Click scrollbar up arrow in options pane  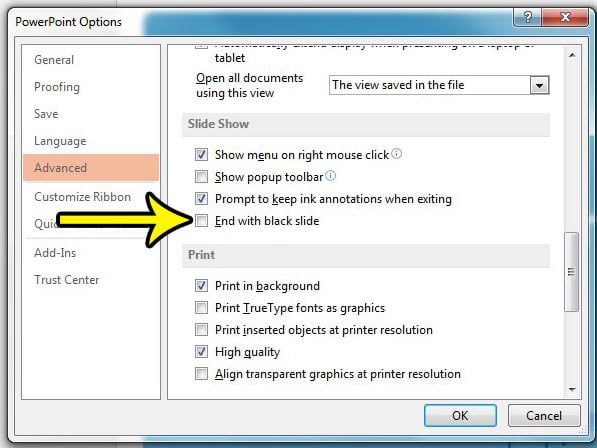click(x=572, y=56)
